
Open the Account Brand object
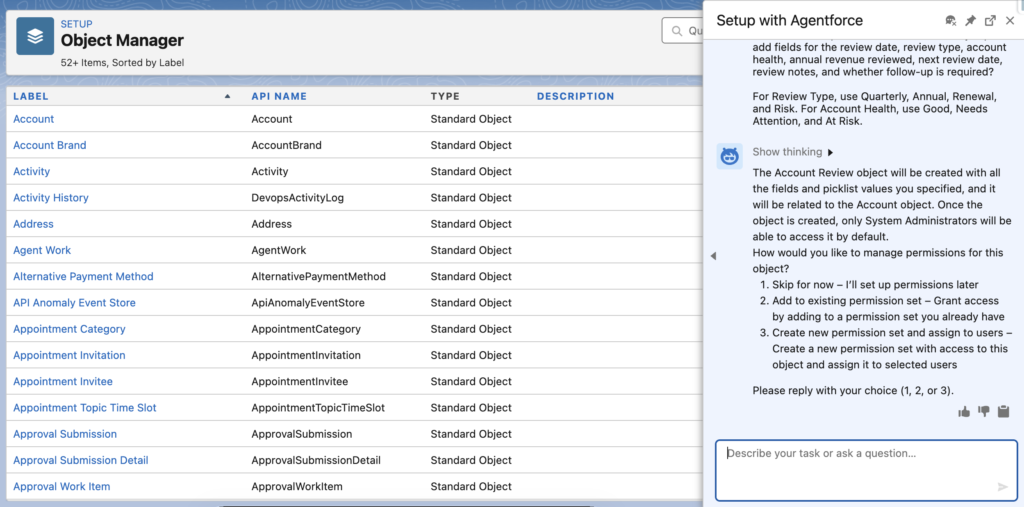(50, 145)
